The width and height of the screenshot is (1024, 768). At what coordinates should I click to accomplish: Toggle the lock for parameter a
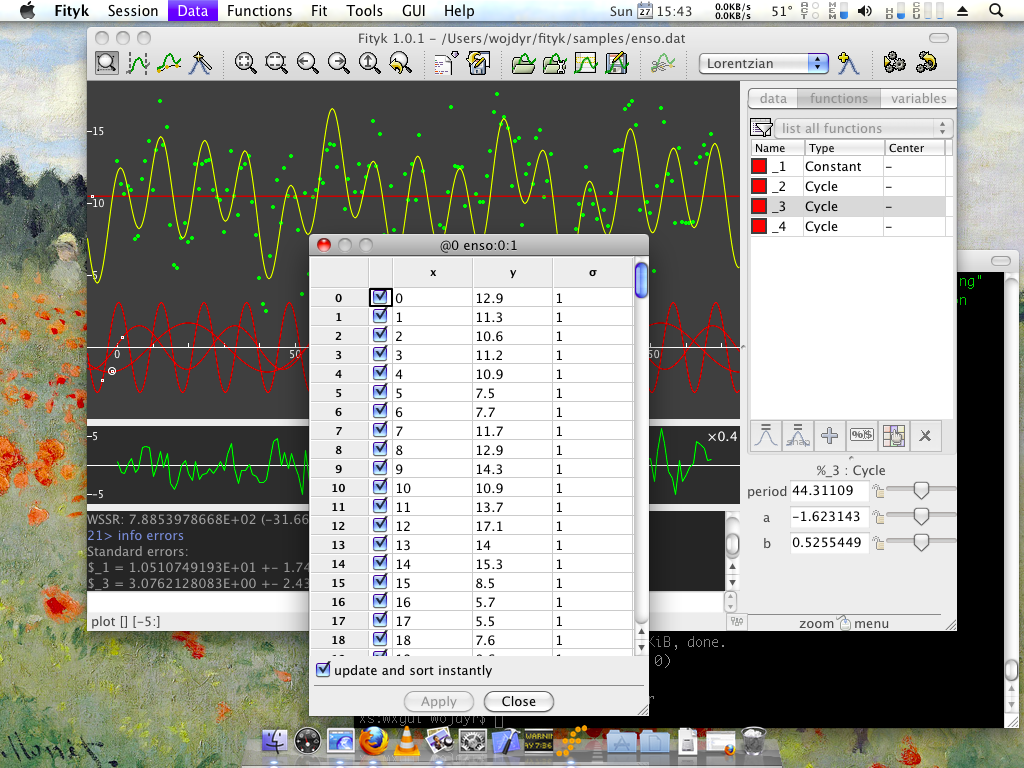pyautogui.click(x=878, y=517)
